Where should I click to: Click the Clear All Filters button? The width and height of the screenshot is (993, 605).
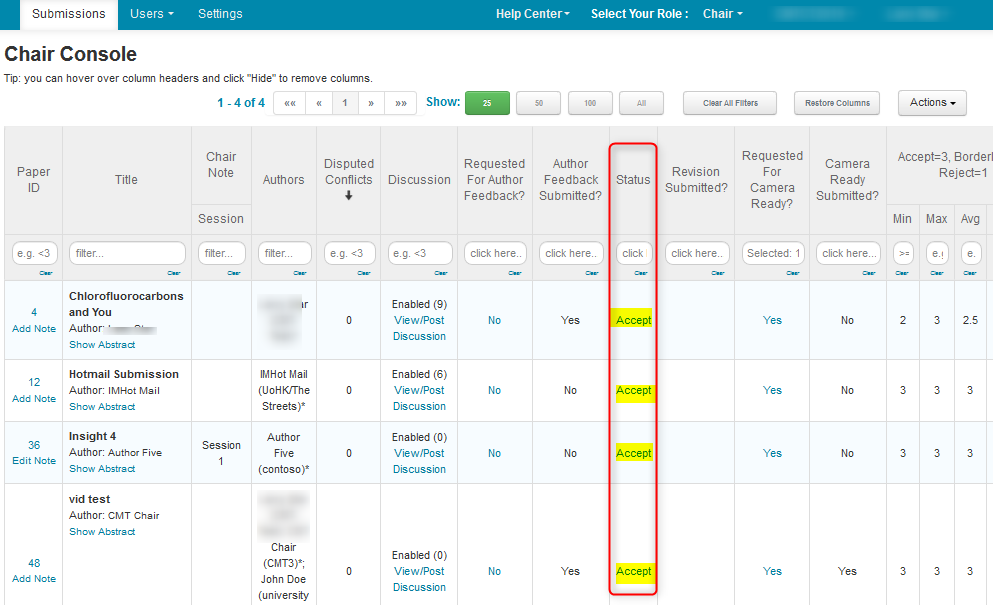[x=729, y=103]
